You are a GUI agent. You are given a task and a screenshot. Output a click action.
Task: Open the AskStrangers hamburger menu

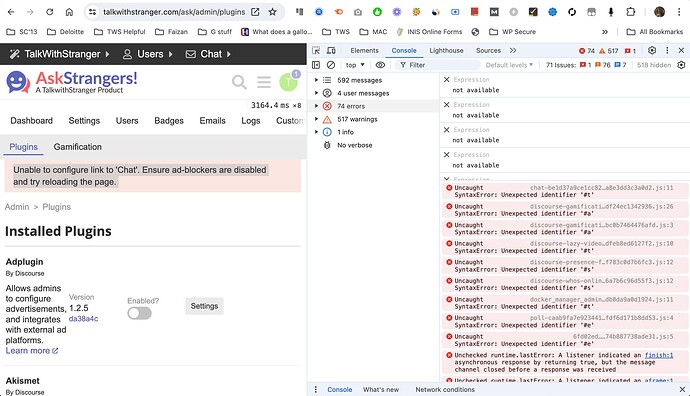[x=264, y=82]
